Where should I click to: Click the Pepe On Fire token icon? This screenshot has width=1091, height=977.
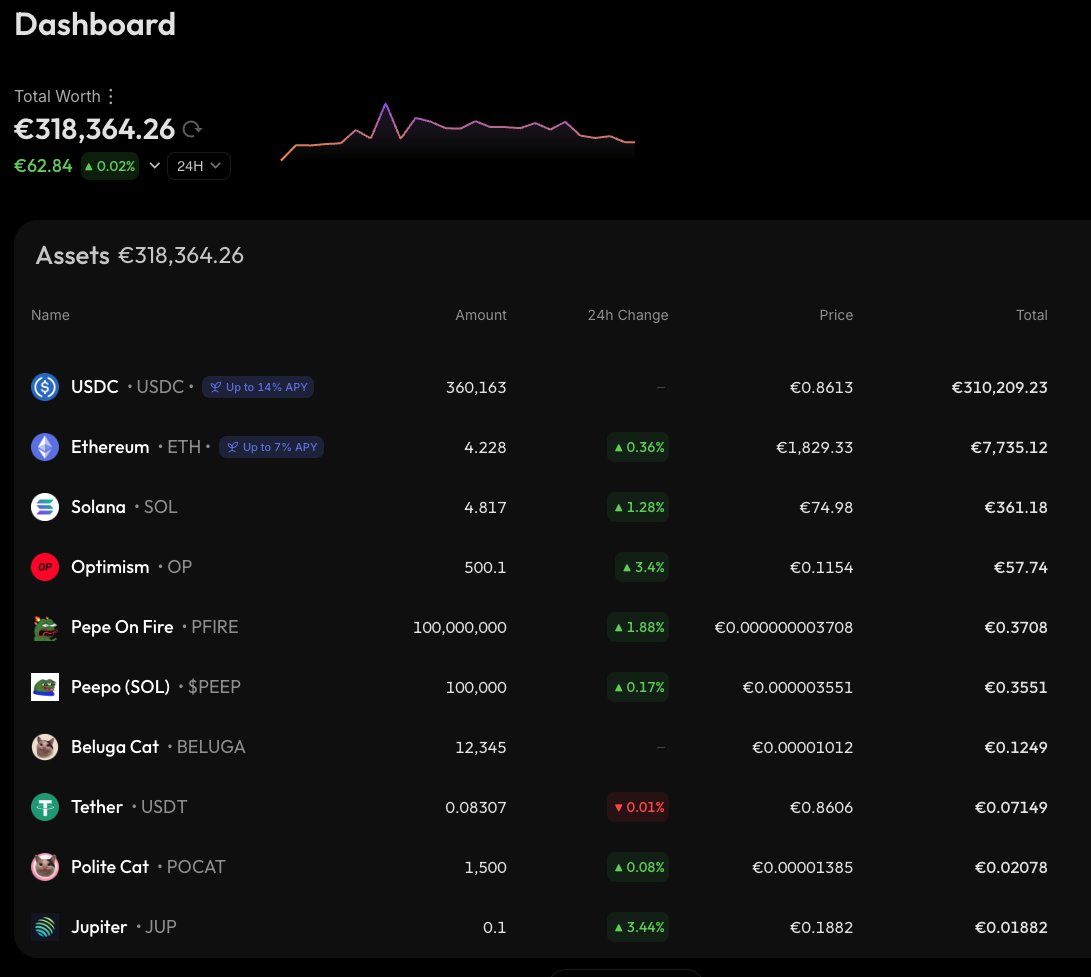[45, 627]
